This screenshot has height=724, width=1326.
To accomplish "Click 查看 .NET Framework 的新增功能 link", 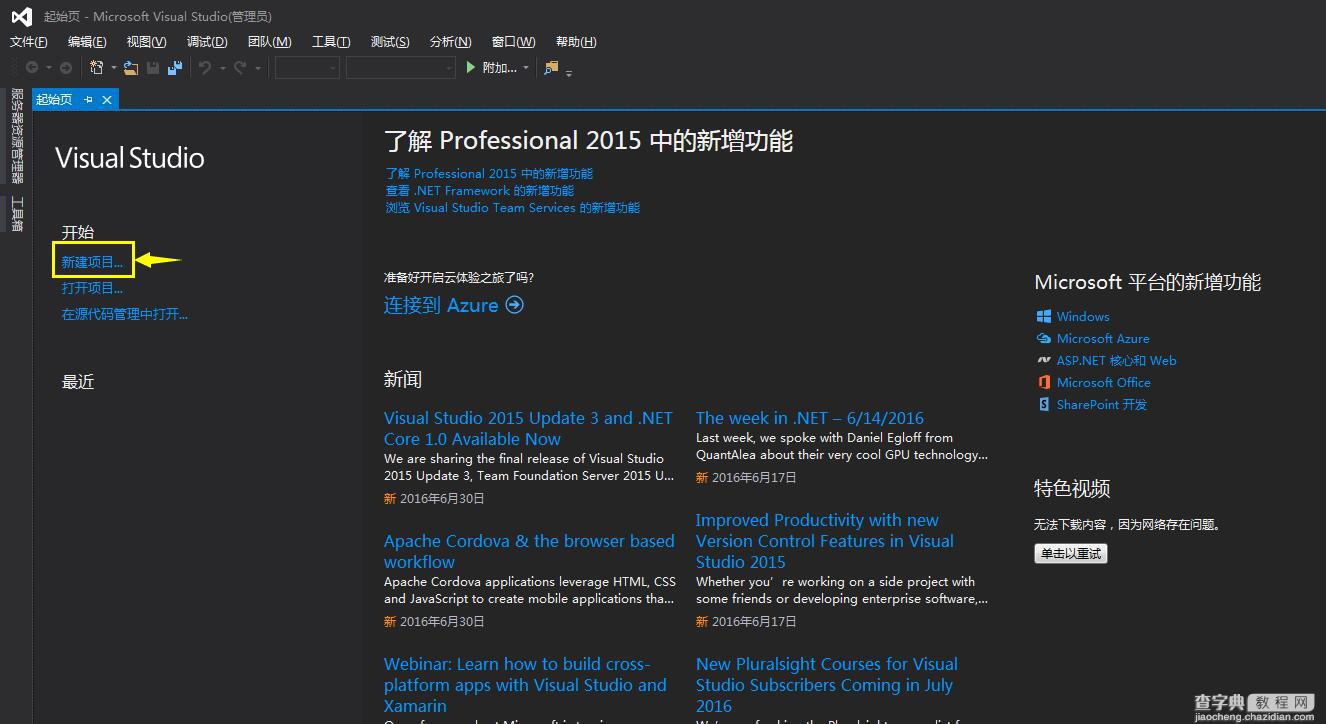I will [x=480, y=190].
